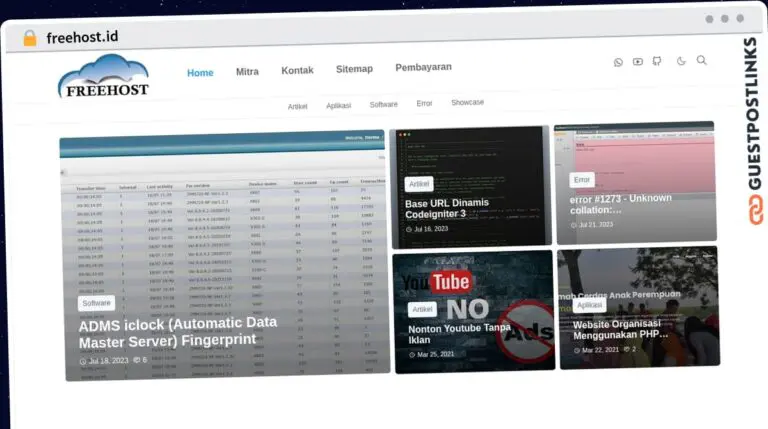Open the Mitra menu item
Screen dimensions: 768x429
tap(247, 71)
